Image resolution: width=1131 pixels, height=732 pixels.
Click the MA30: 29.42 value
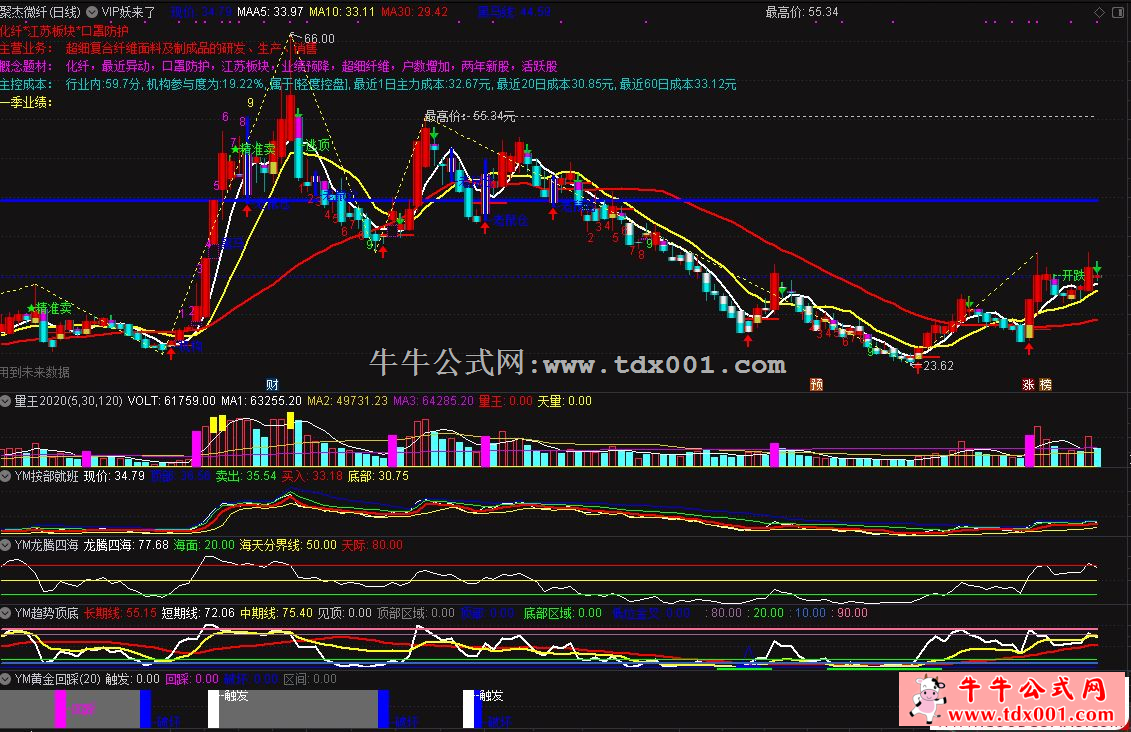[414, 12]
